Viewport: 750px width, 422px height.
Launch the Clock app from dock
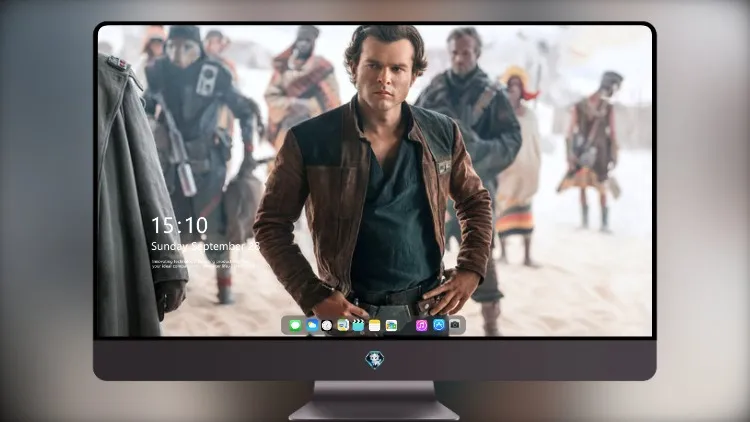(x=327, y=325)
